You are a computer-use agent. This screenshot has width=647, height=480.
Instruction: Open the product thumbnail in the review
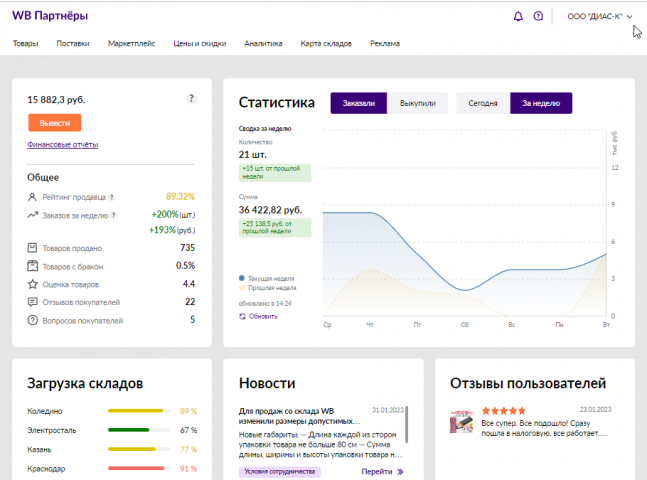461,422
